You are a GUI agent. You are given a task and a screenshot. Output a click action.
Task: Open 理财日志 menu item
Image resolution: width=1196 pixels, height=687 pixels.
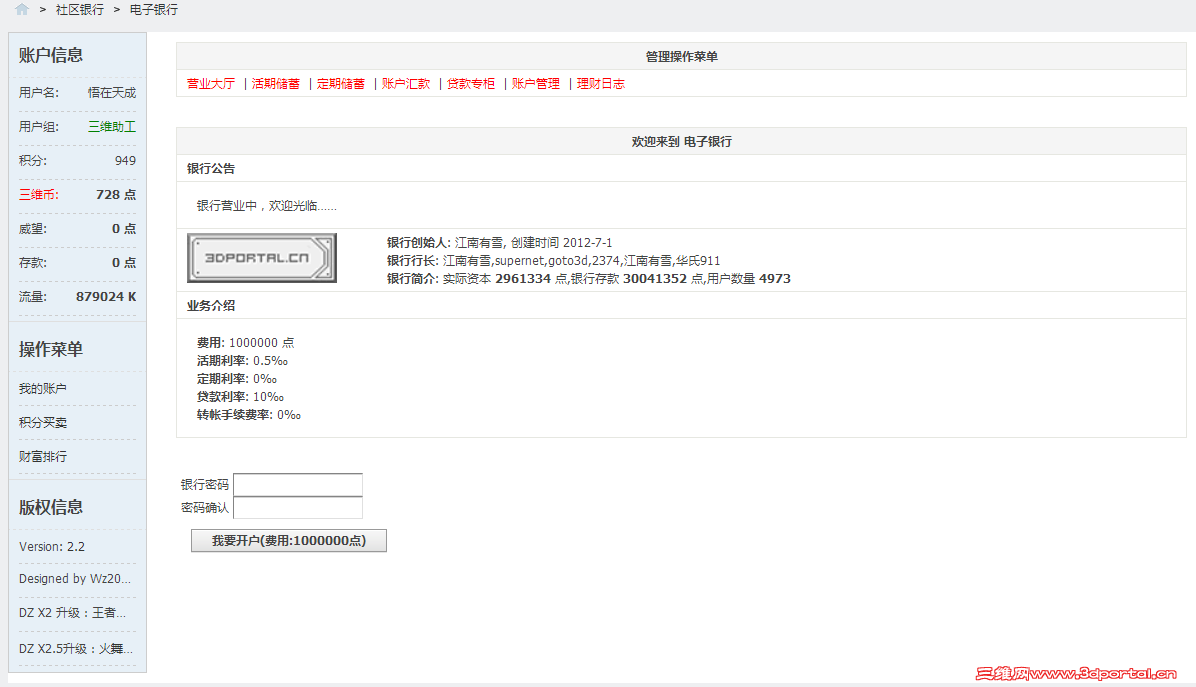click(x=600, y=84)
